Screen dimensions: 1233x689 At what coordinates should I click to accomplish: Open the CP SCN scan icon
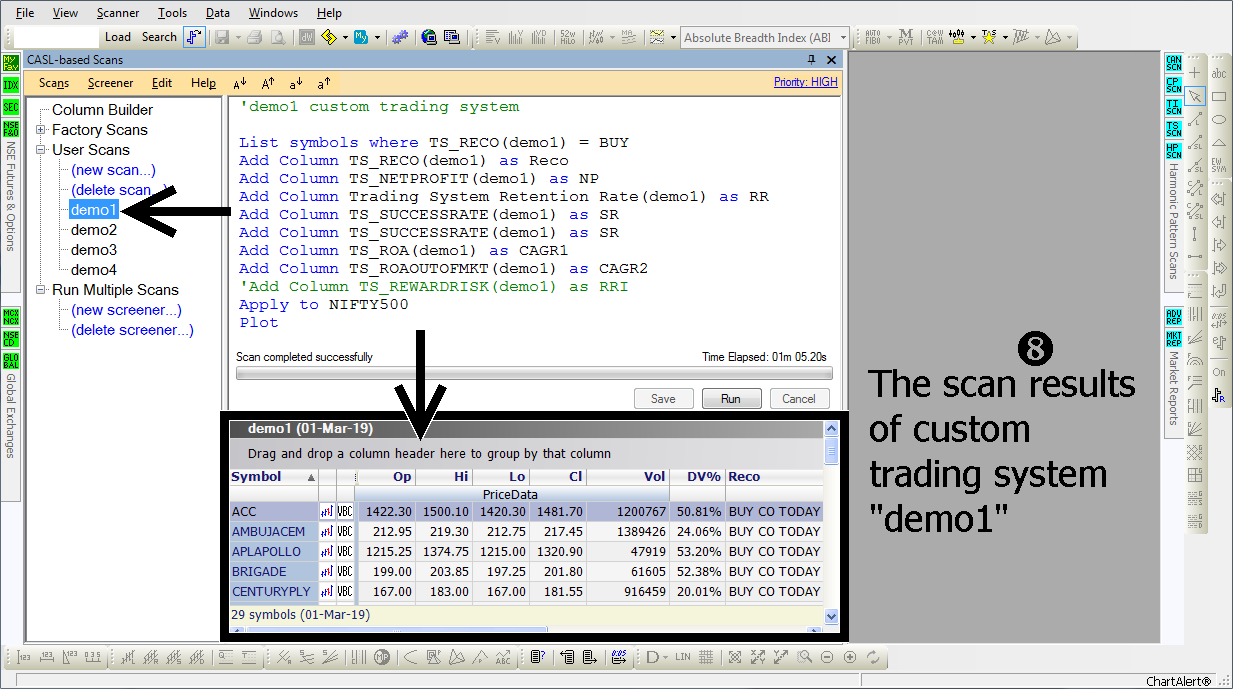1173,84
